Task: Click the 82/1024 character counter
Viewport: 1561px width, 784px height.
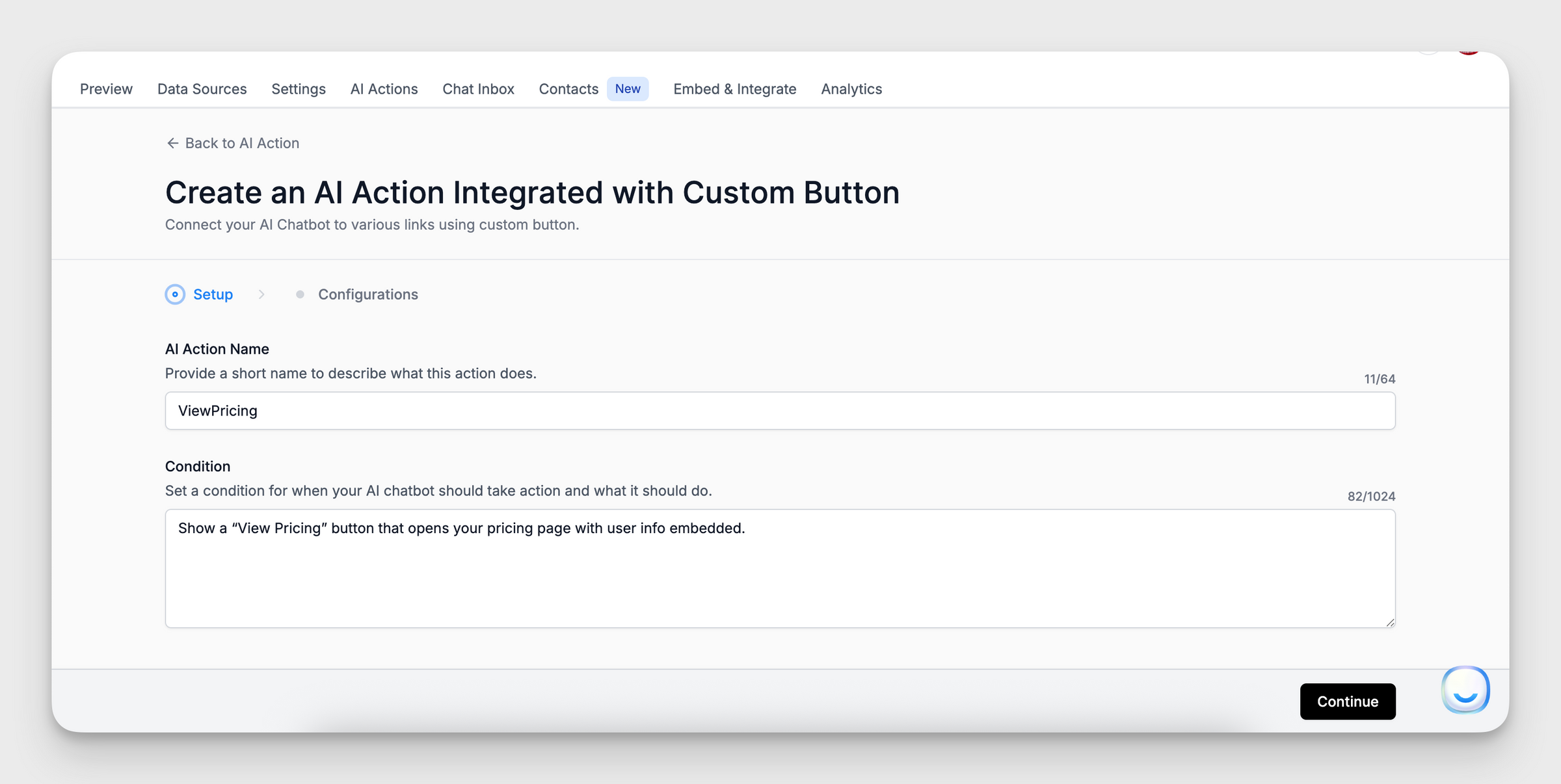Action: (x=1371, y=497)
